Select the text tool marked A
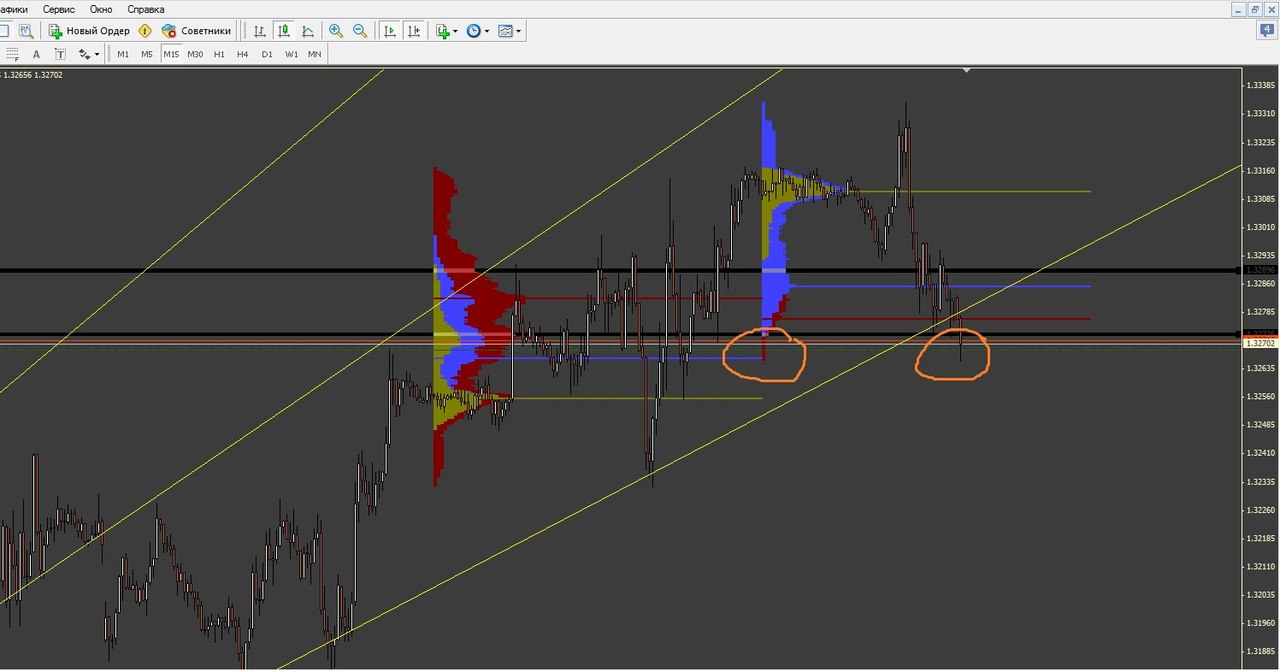 pyautogui.click(x=37, y=54)
